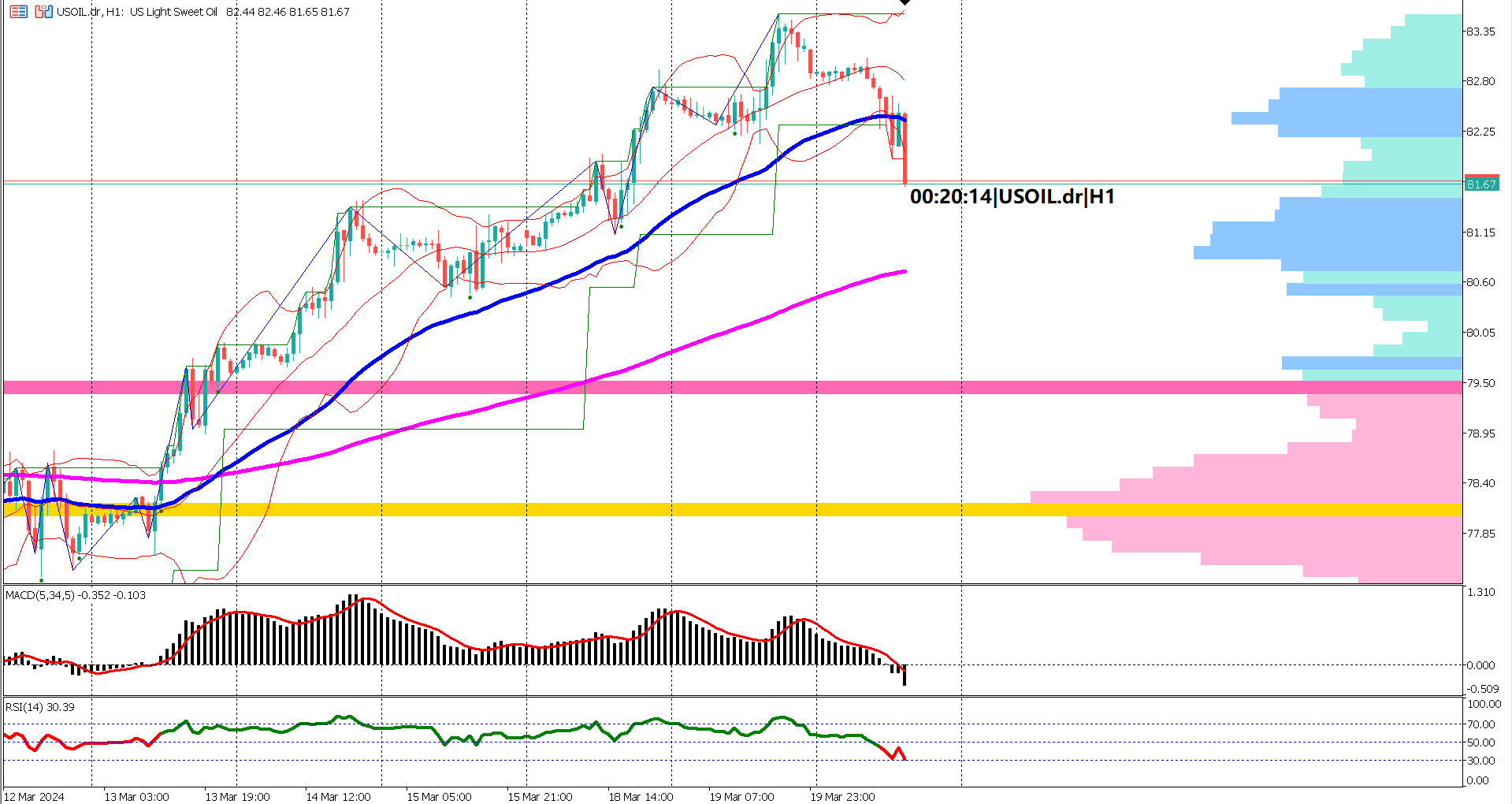
Task: Select the current price label 81.67
Action: 1480,184
